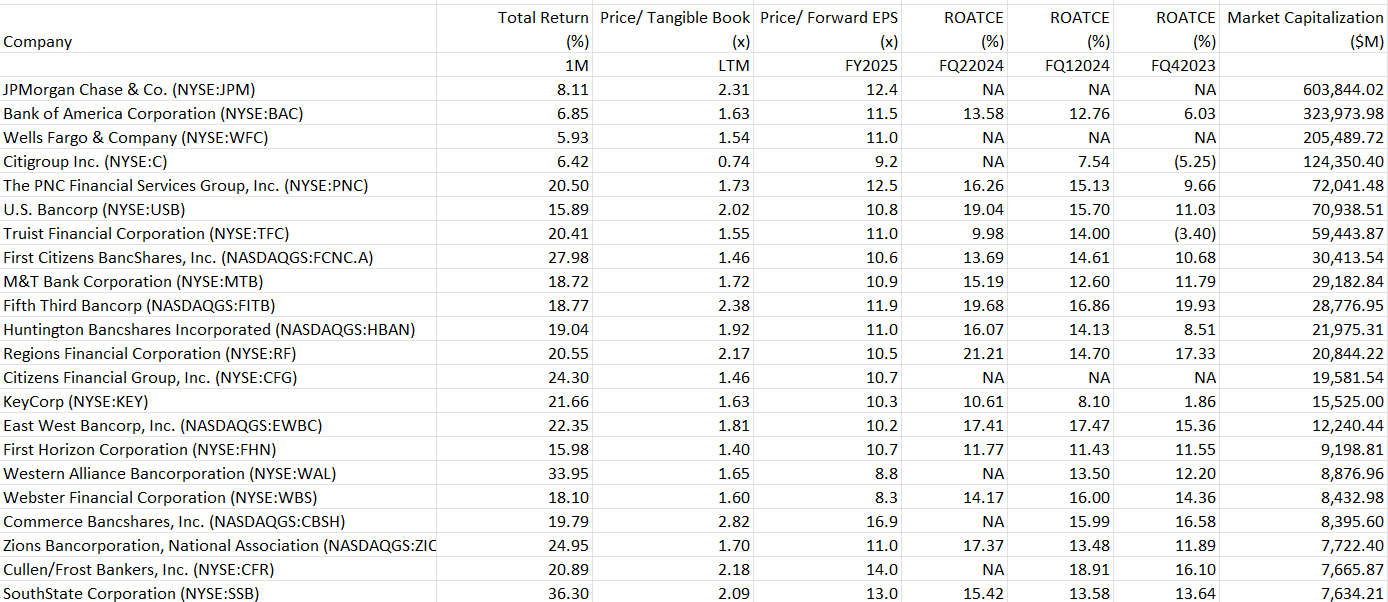Click Zions market cap 7,722.40
1388x602 pixels.
point(1305,545)
